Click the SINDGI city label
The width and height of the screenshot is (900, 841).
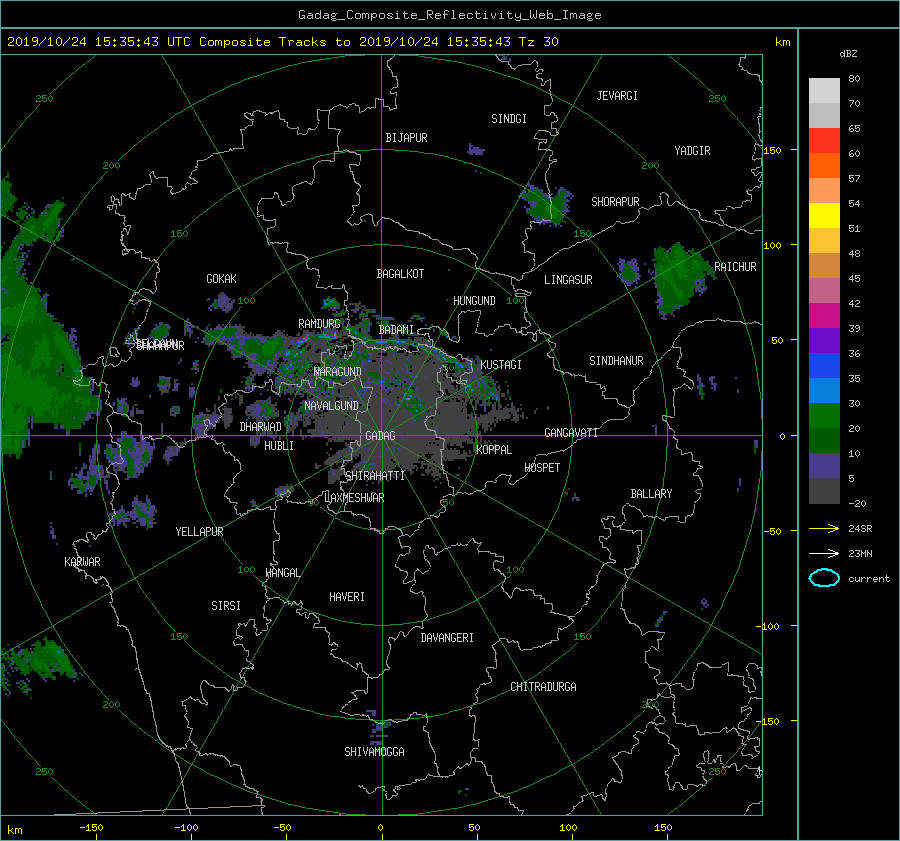(x=509, y=119)
